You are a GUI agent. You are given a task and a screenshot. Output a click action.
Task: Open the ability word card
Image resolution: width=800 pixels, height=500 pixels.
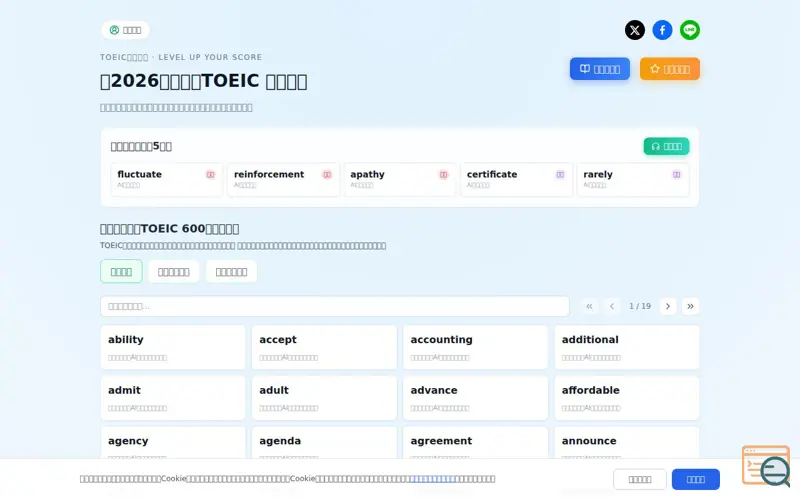[173, 347]
